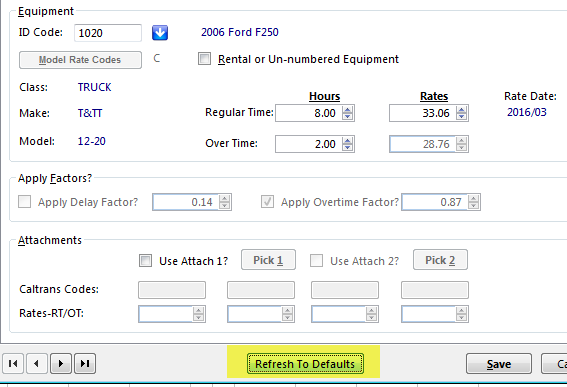Enable Use Attach 2 checkbox

(x=316, y=260)
